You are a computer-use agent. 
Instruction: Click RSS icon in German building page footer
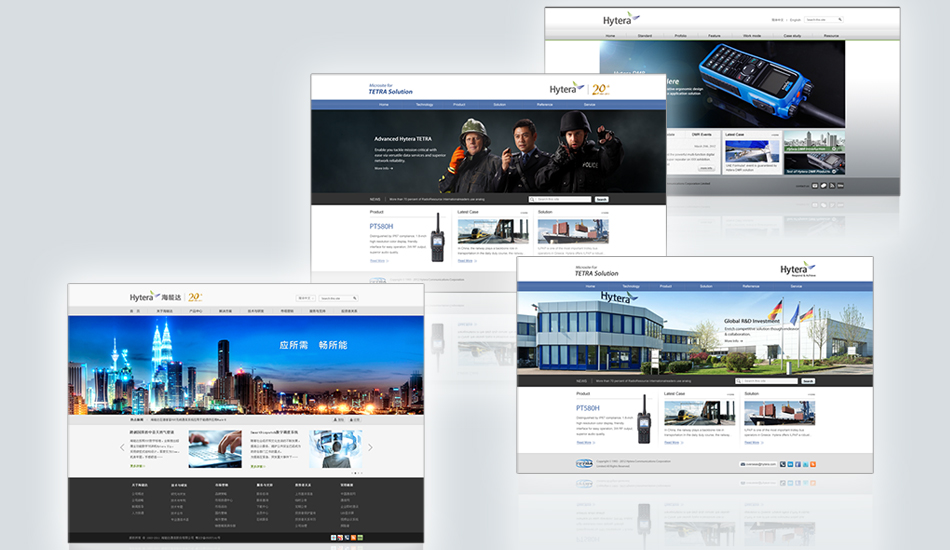pos(813,464)
